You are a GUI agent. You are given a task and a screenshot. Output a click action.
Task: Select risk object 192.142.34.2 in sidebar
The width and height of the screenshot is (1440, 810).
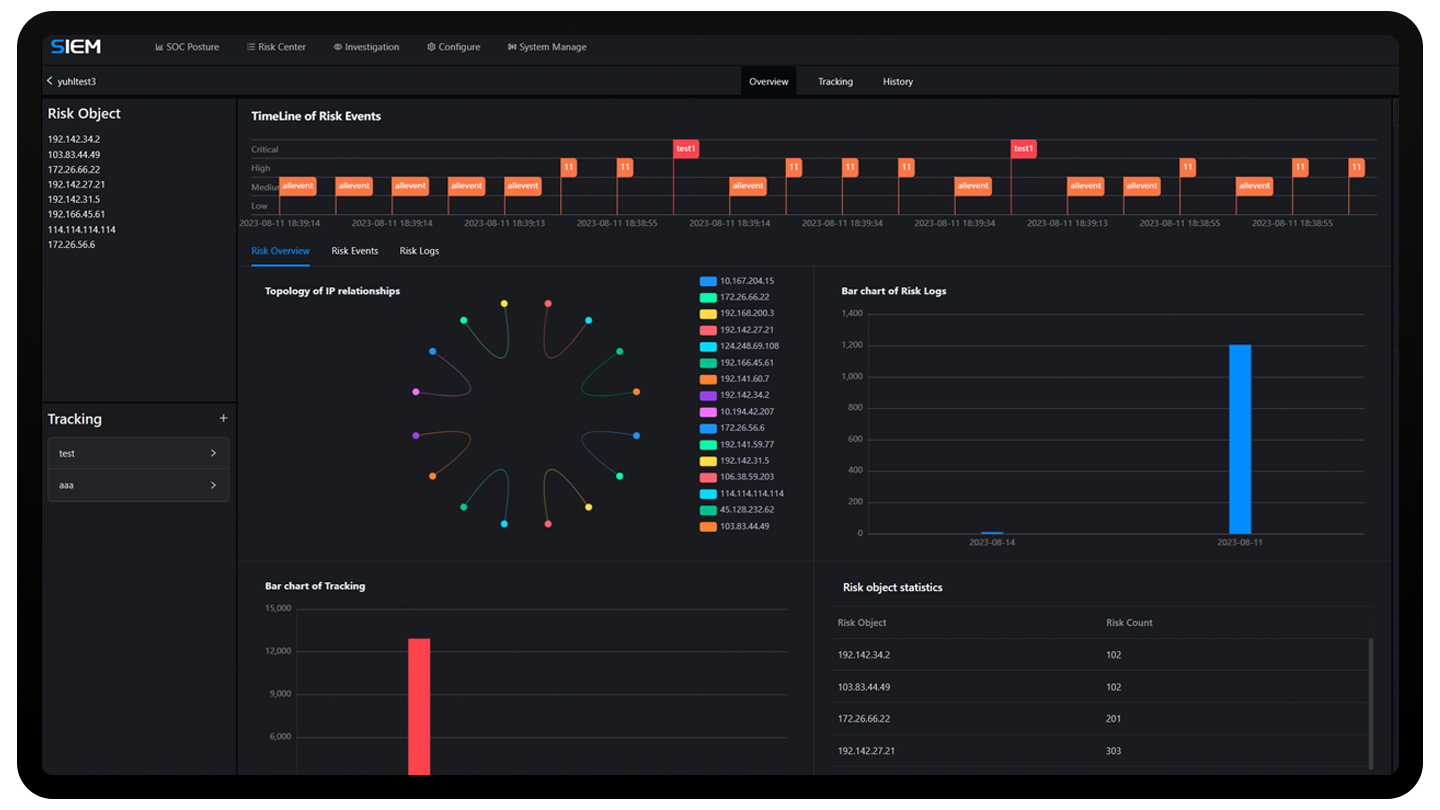tap(74, 140)
